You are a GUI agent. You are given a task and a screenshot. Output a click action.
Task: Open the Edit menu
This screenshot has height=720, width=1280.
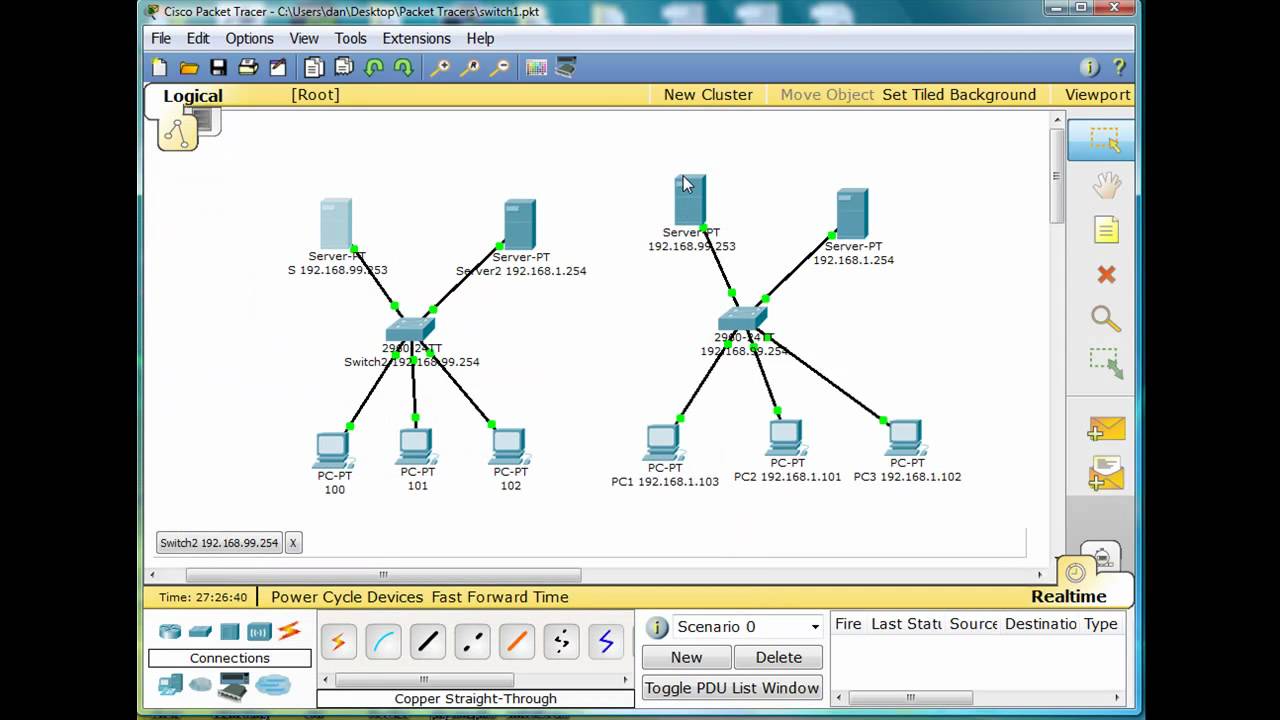(198, 38)
